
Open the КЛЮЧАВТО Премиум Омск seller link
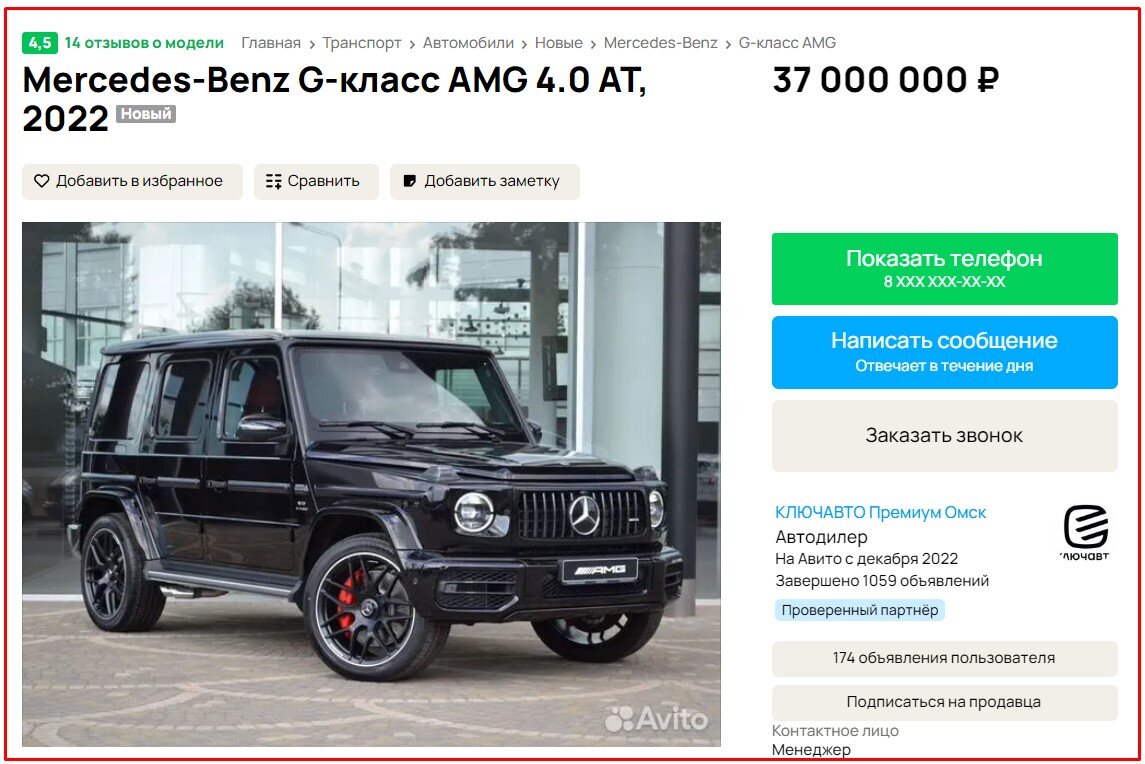click(x=880, y=513)
